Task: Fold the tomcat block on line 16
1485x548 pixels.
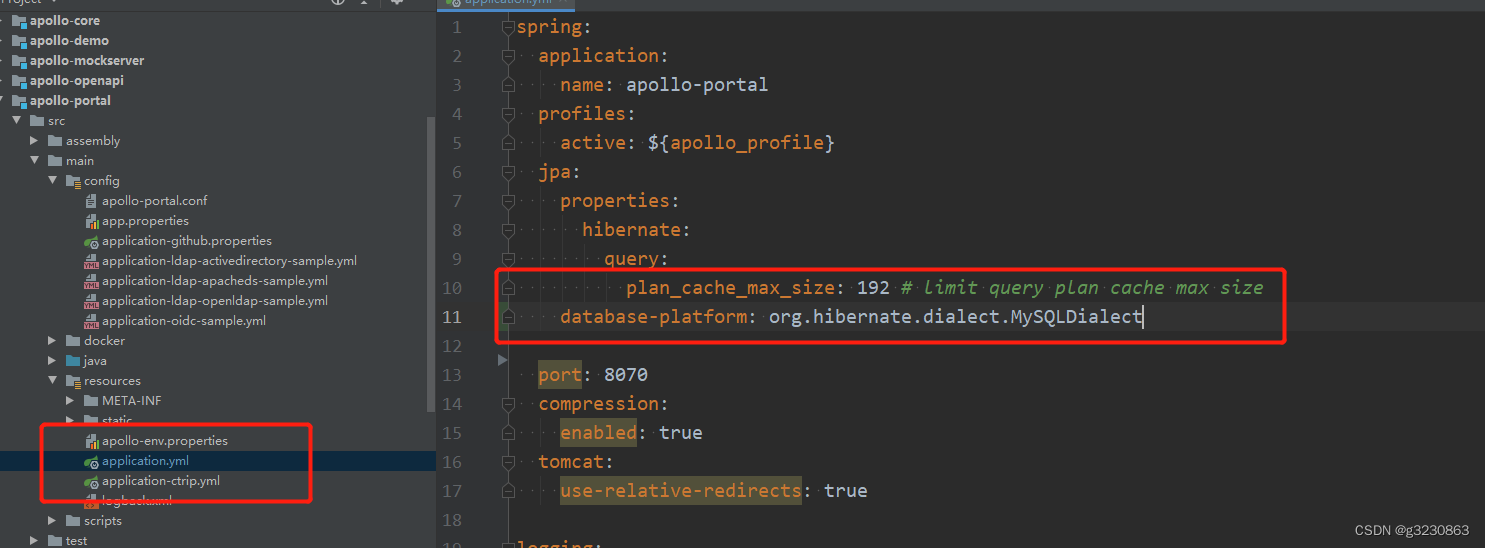Action: tap(508, 463)
